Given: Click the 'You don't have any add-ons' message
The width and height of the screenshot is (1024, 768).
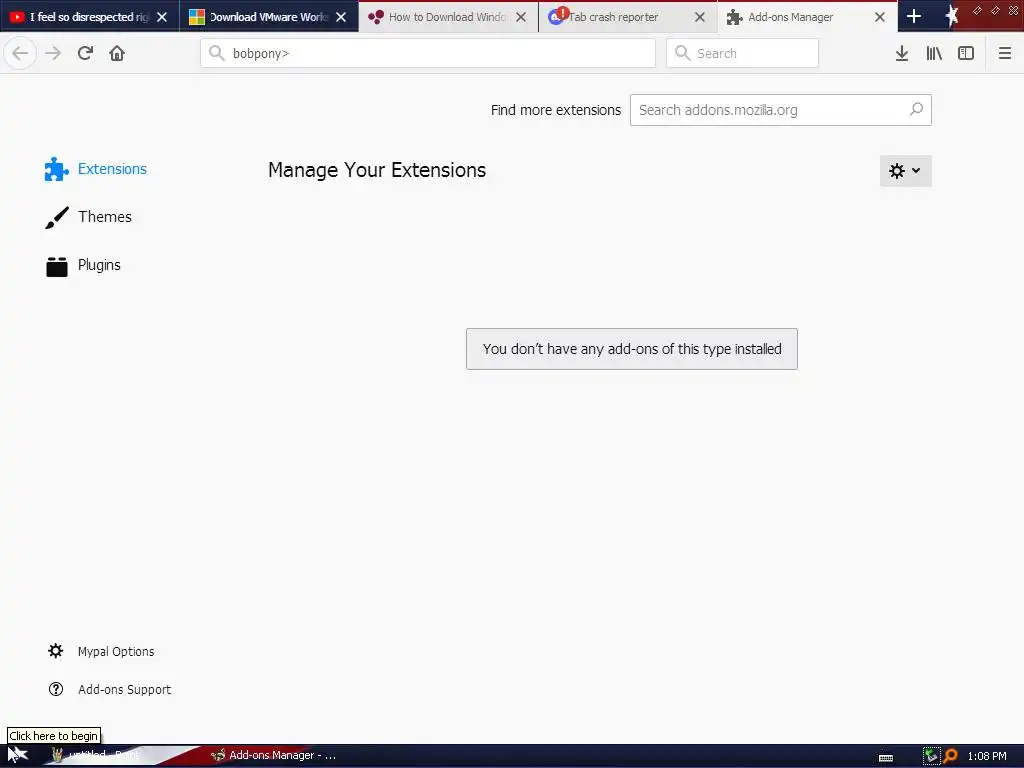Looking at the screenshot, I should coord(632,349).
